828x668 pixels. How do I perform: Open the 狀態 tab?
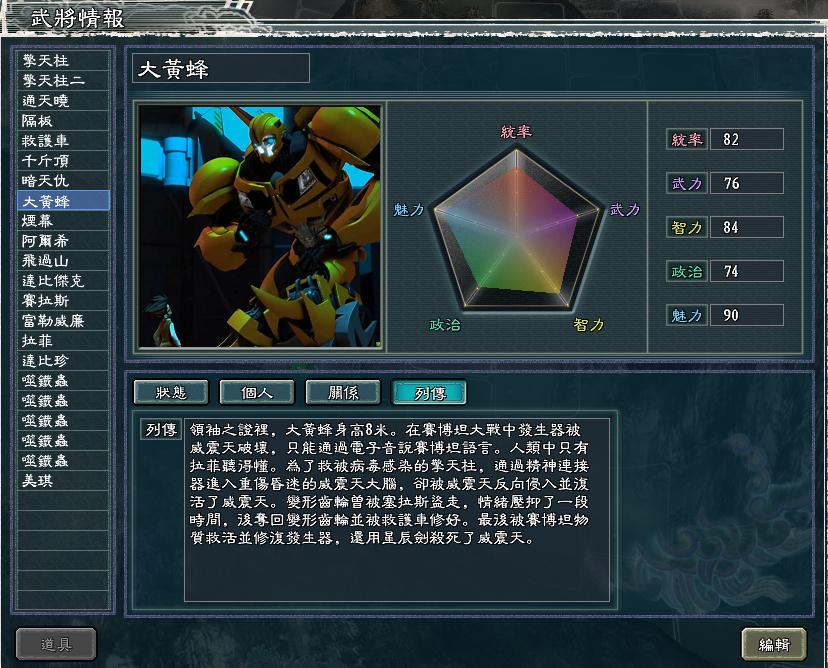pos(171,392)
